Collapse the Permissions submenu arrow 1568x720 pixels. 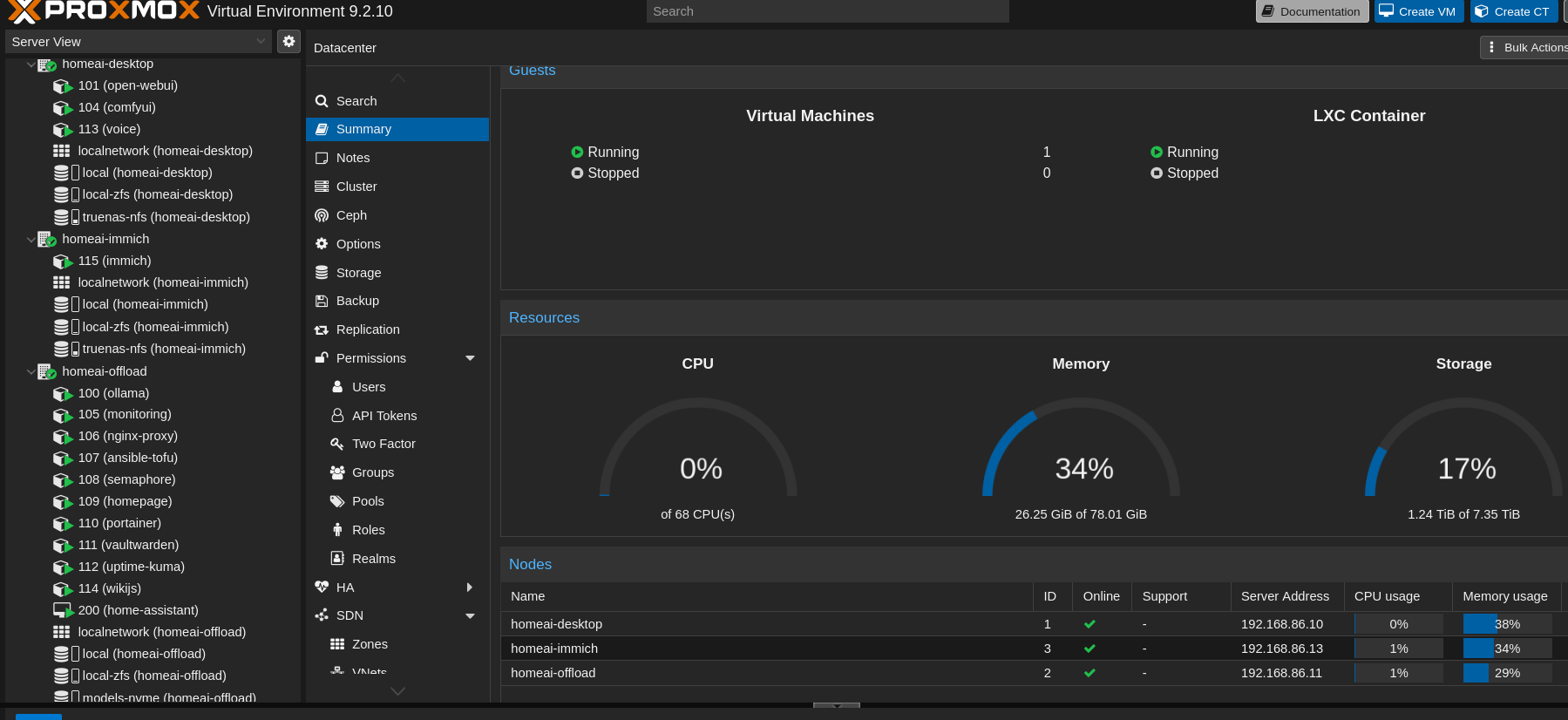470,358
